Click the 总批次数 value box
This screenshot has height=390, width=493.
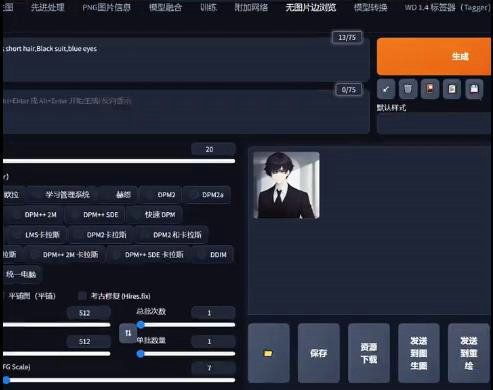point(213,313)
